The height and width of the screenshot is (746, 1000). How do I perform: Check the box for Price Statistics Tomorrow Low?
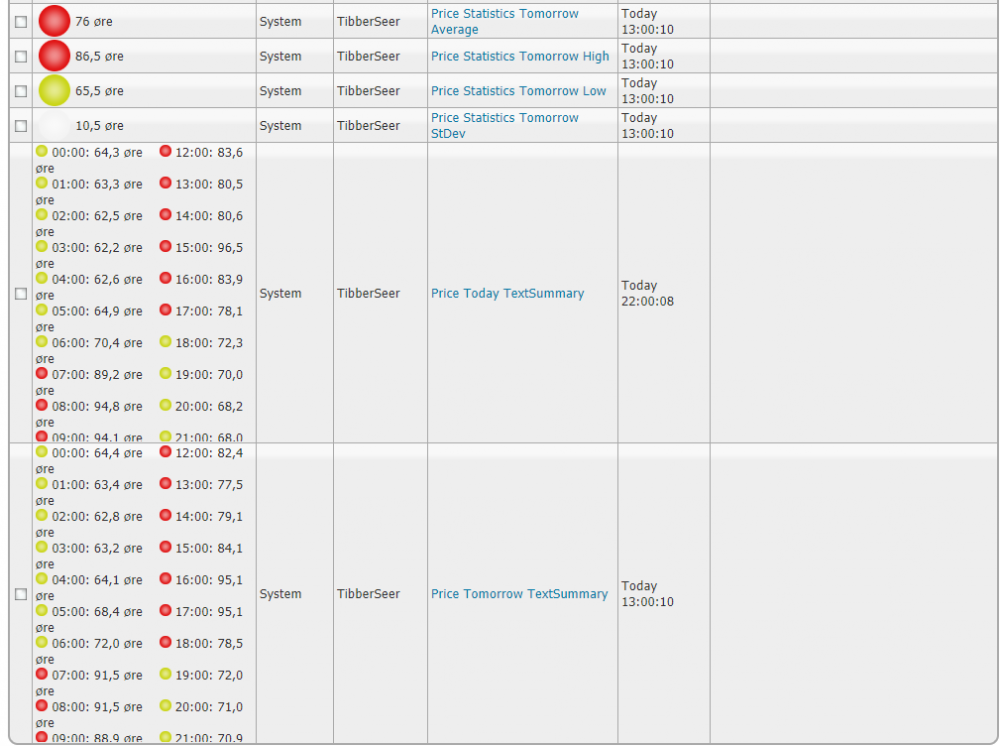[21, 91]
